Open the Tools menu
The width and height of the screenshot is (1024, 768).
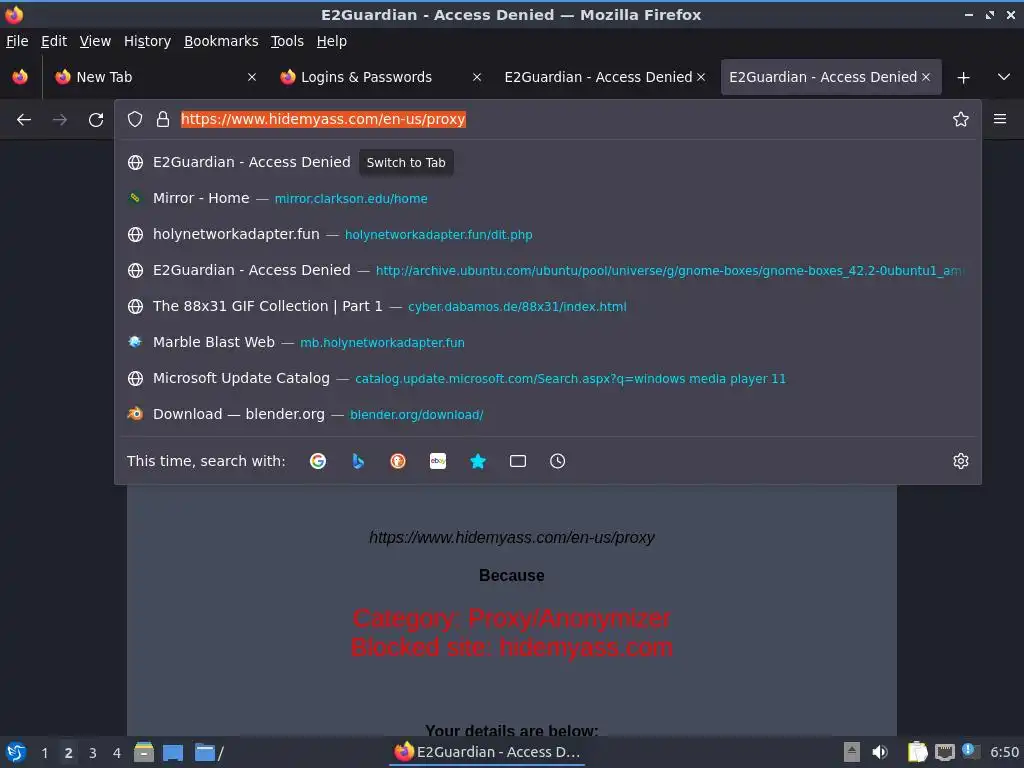(287, 41)
